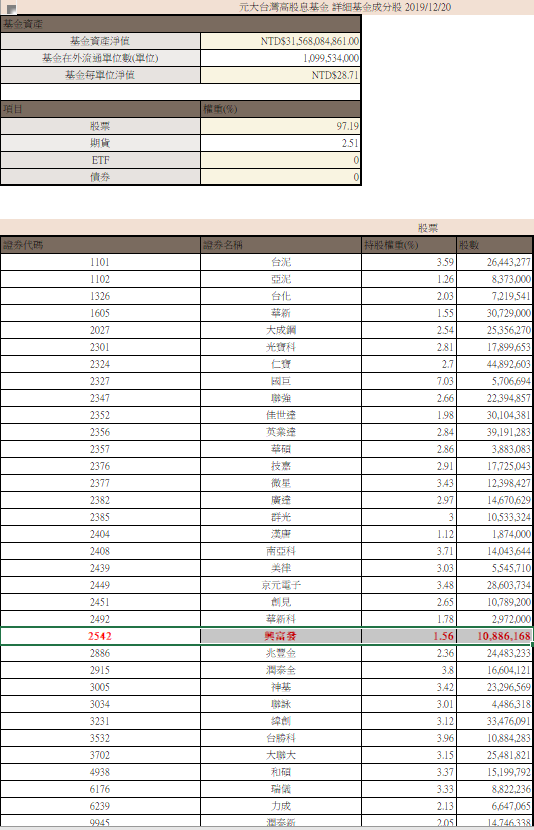Viewport: 534px width, 830px height.
Task: Click the 債券 row label
Action: pos(100,177)
